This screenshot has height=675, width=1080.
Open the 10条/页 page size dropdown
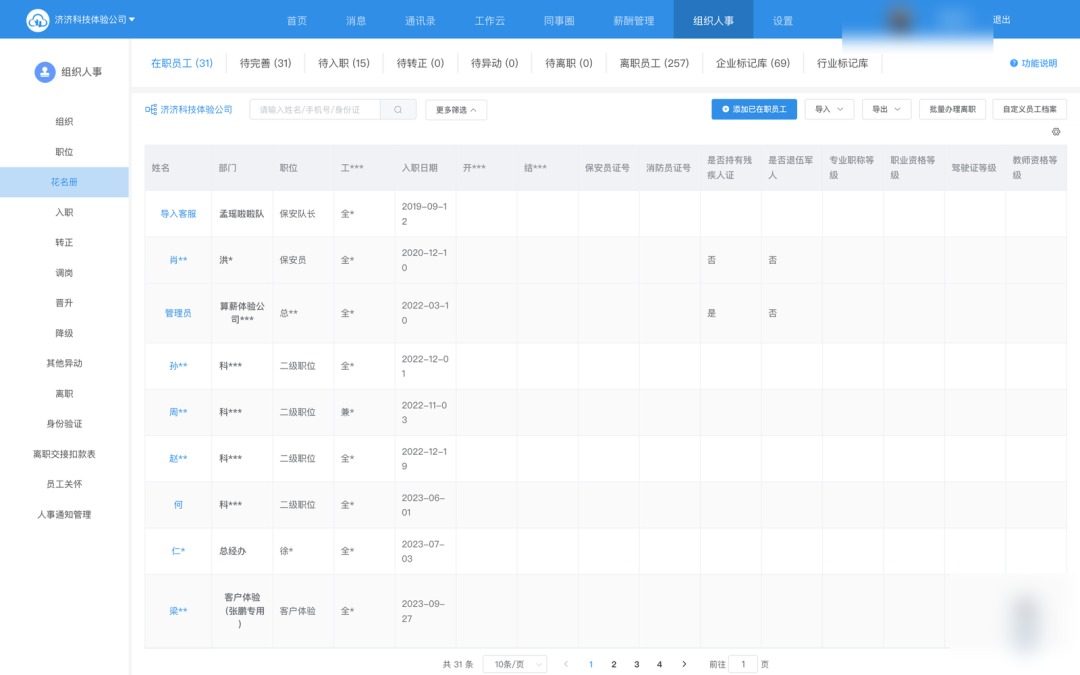tap(515, 664)
